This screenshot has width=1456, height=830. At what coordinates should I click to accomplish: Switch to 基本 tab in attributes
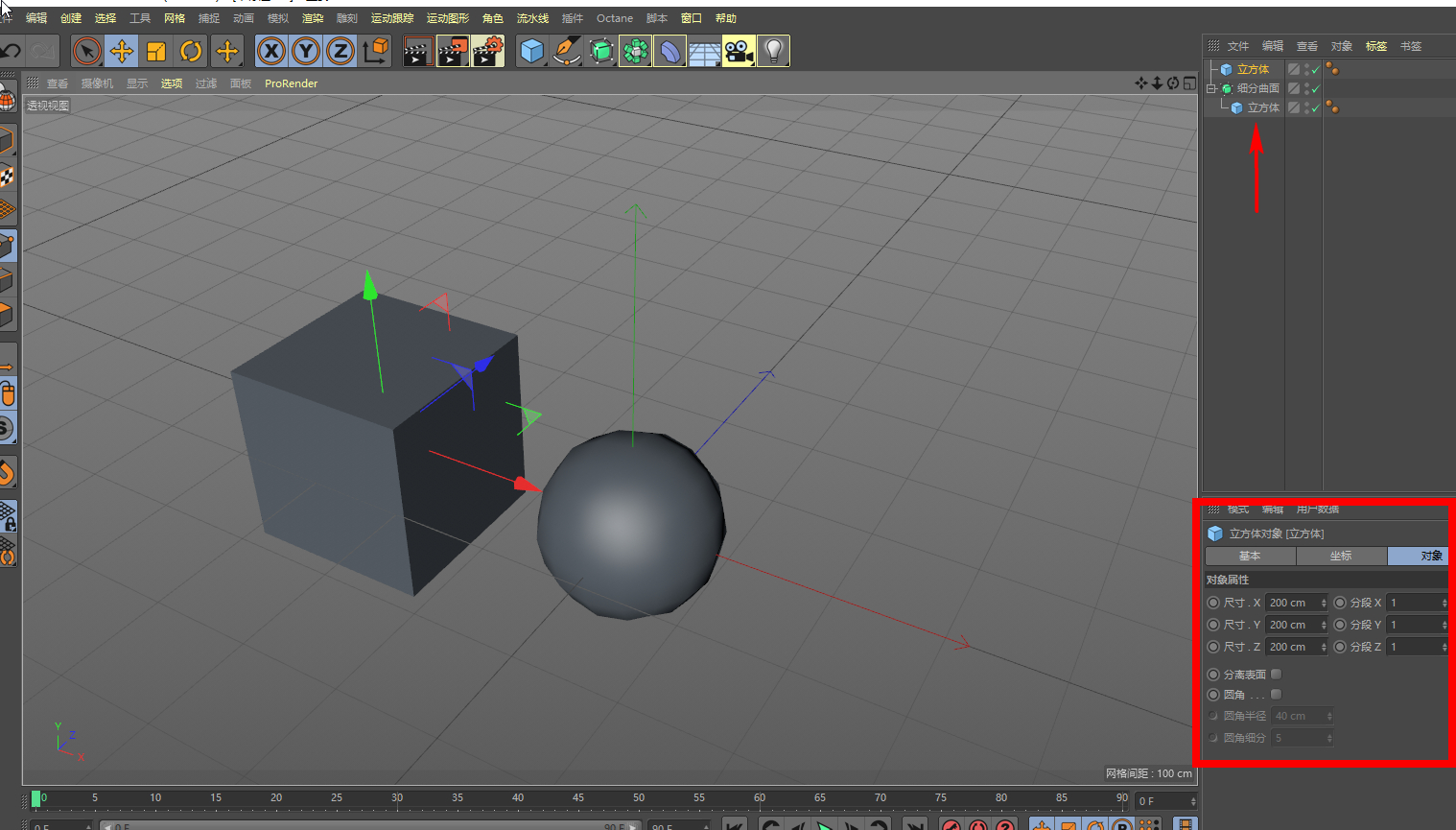click(x=1250, y=556)
